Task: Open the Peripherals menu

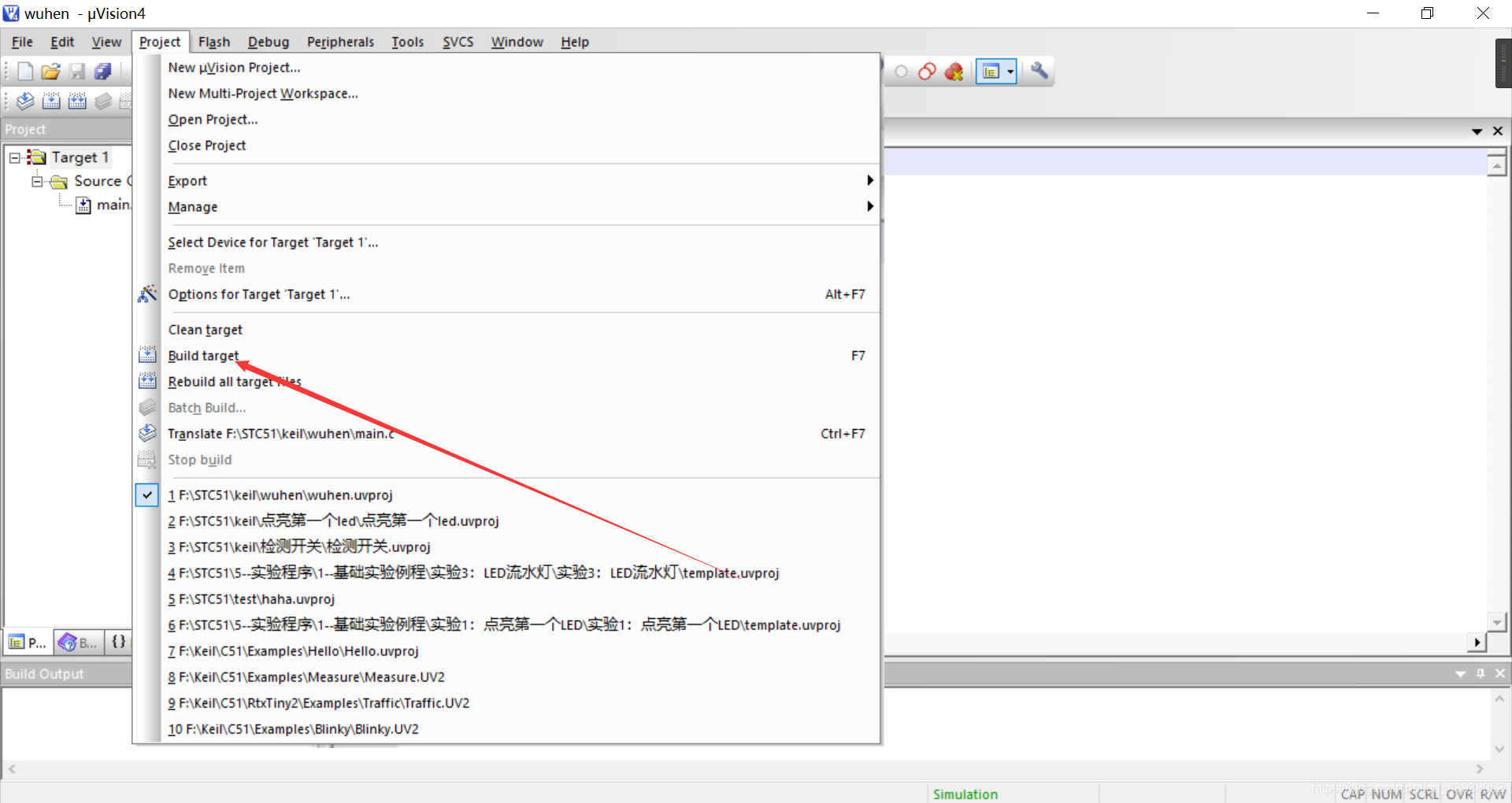Action: [x=340, y=42]
